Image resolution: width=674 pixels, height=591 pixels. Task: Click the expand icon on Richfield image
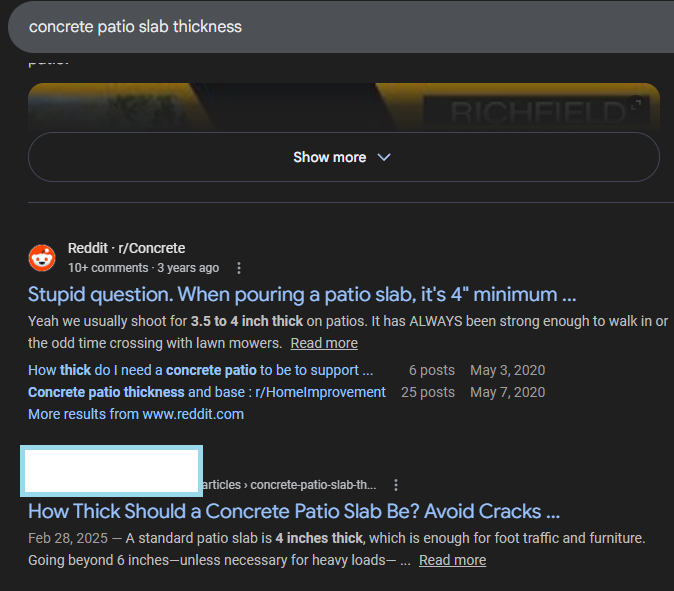[636, 103]
